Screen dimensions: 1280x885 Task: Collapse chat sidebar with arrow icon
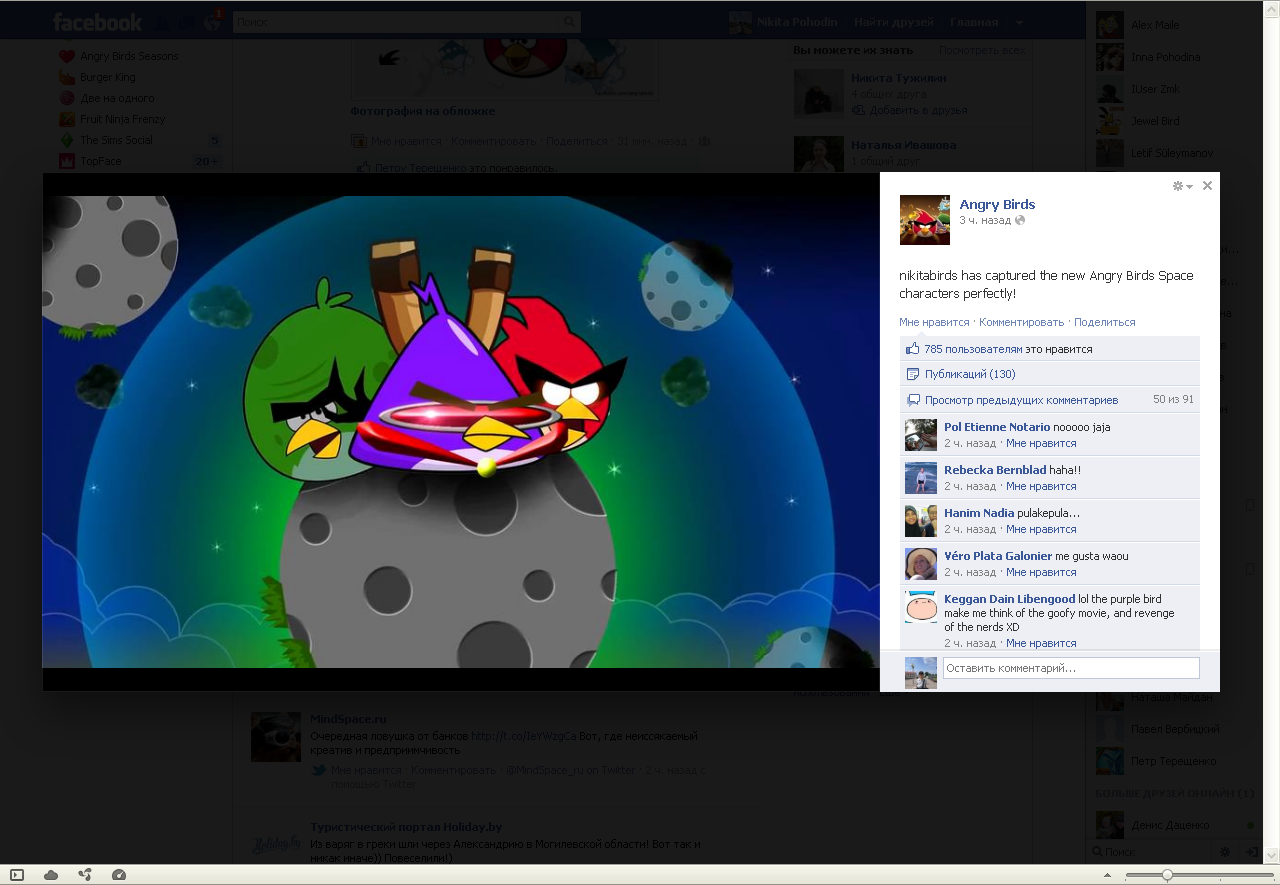(1251, 852)
